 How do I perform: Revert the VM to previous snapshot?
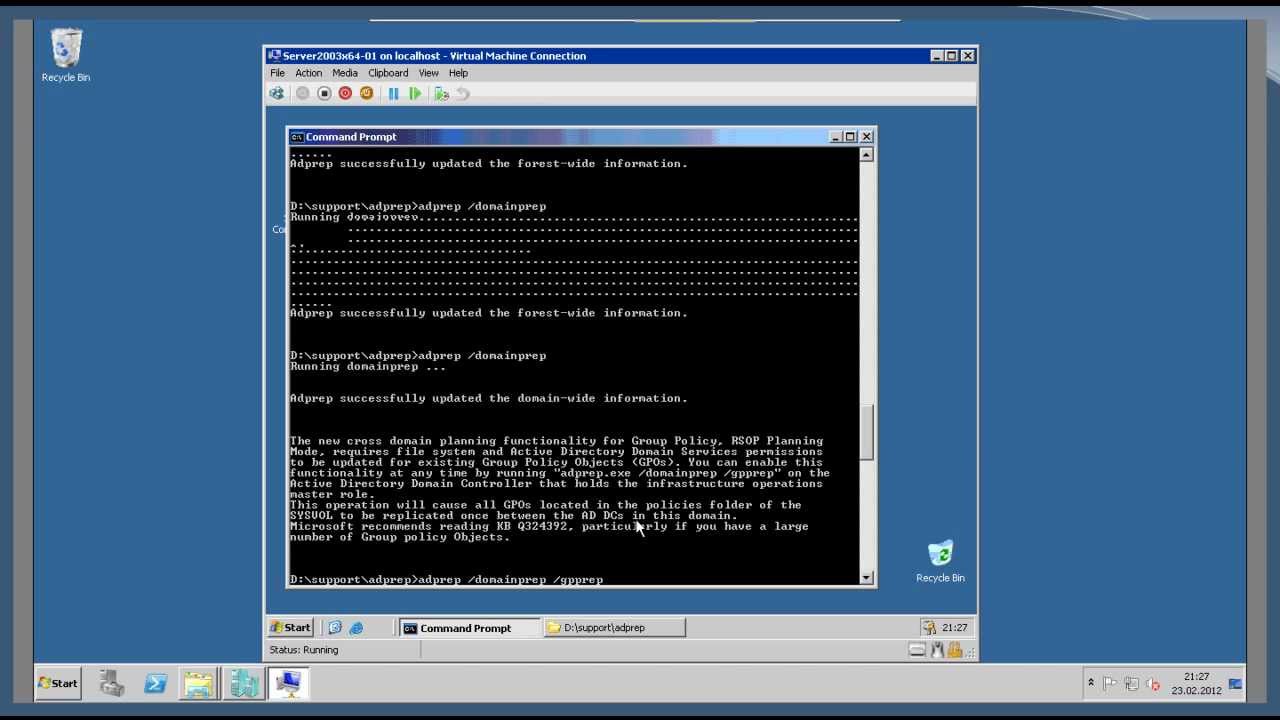pyautogui.click(x=462, y=93)
